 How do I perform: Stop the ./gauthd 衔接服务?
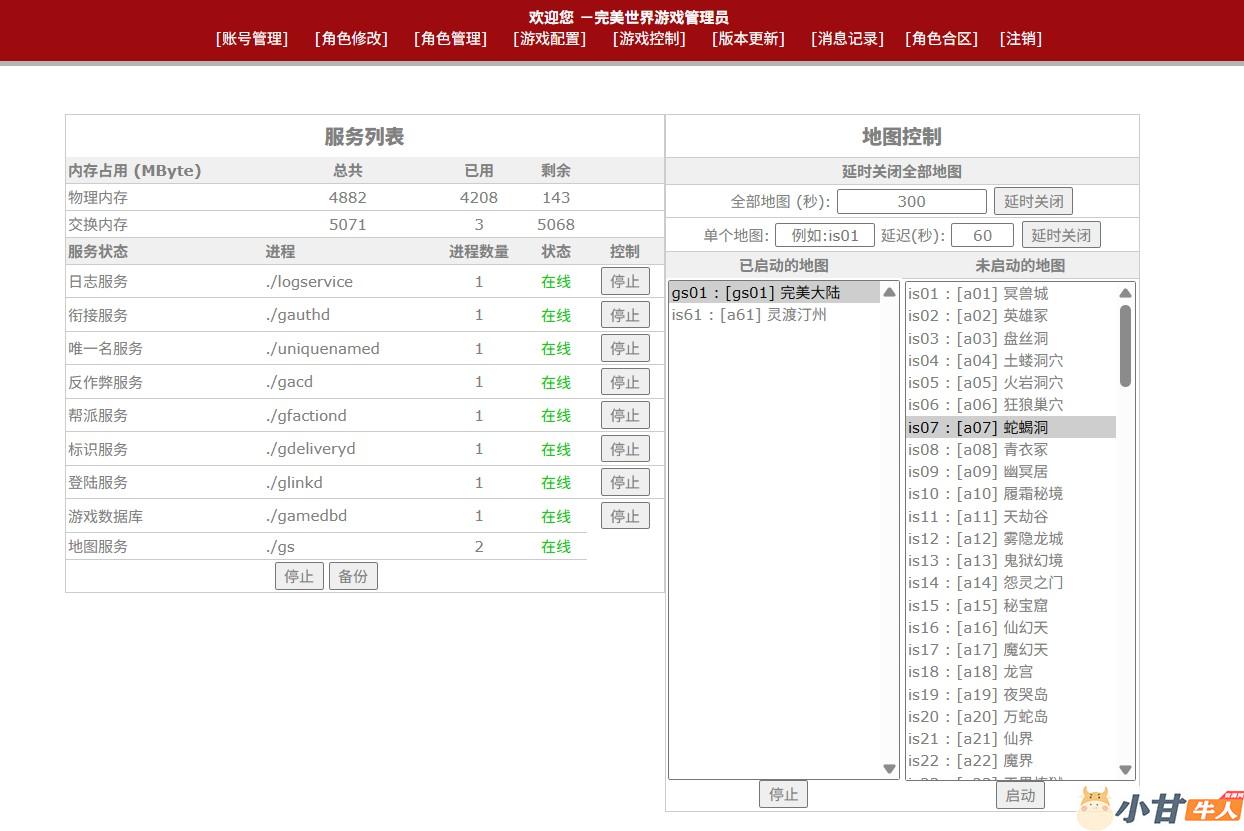(x=625, y=315)
